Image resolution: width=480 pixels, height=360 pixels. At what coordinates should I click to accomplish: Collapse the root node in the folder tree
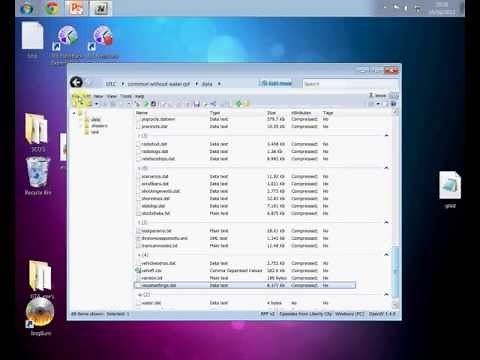(74, 113)
